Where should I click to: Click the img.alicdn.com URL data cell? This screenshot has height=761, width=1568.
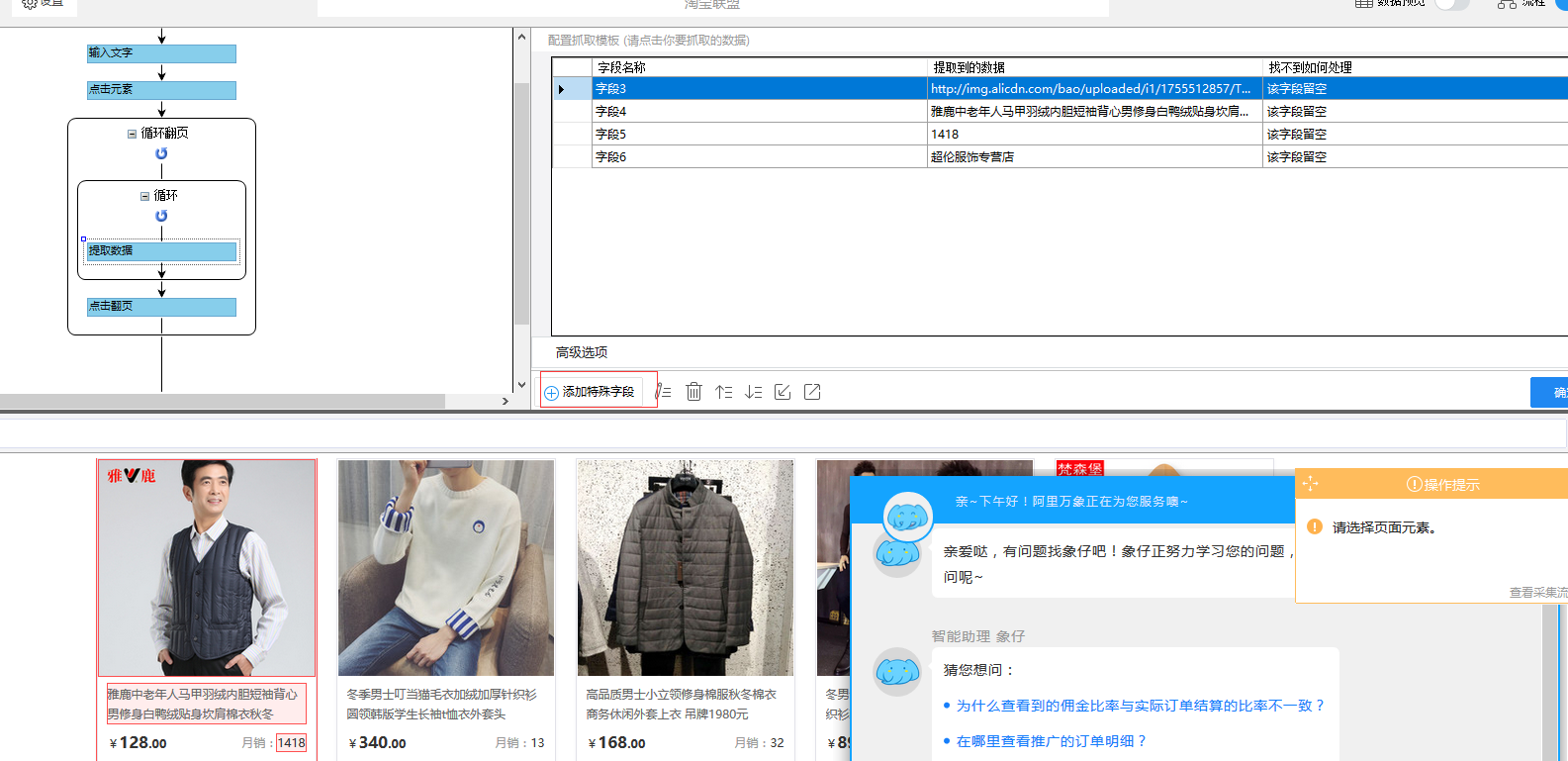point(1094,89)
